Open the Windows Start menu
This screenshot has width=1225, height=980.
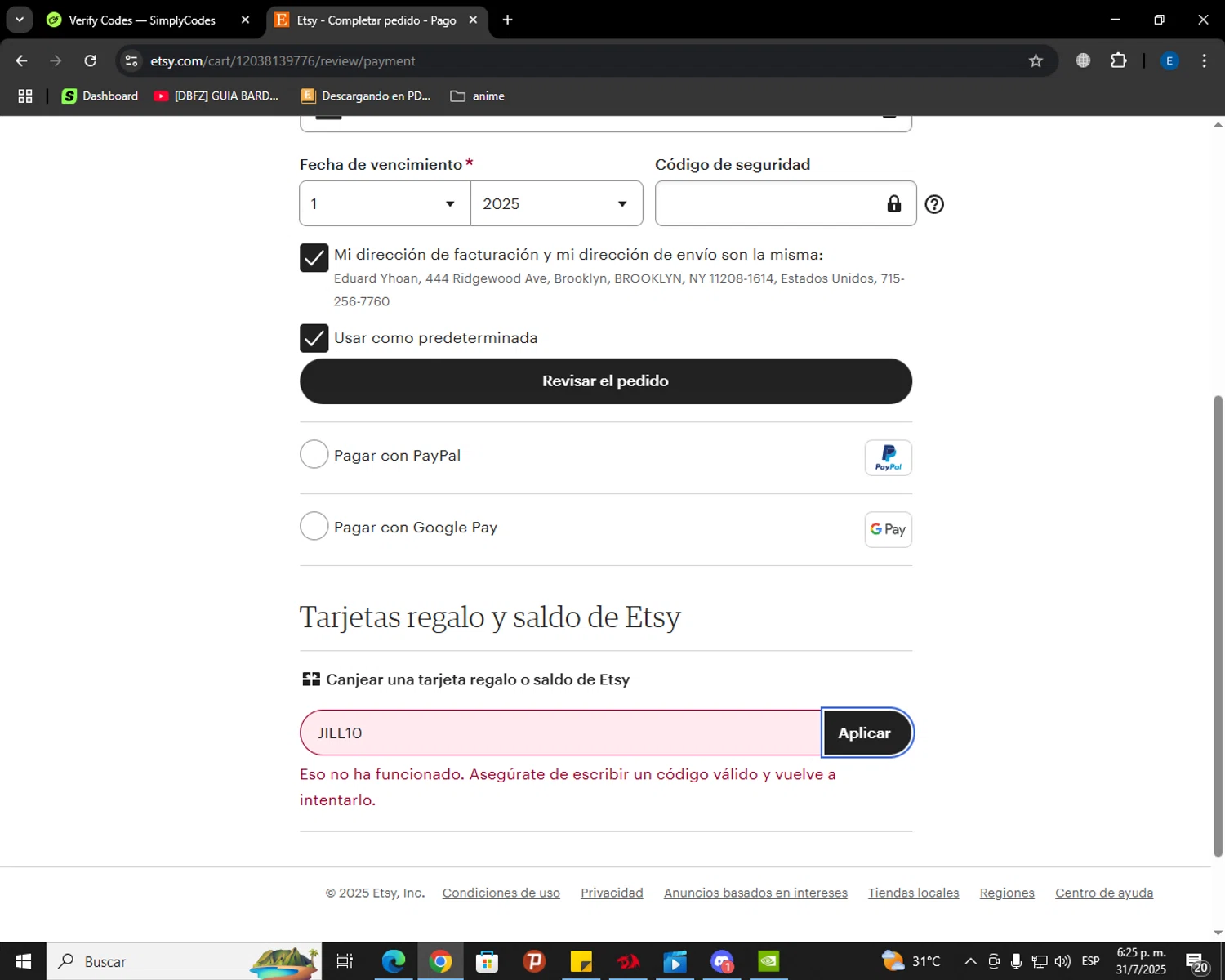(x=23, y=961)
